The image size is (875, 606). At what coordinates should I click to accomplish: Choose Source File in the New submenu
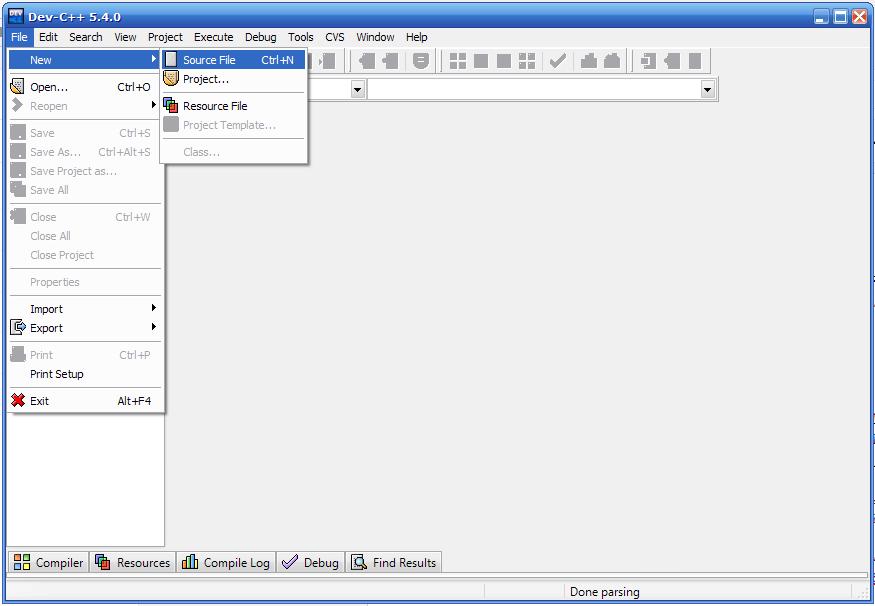click(233, 60)
